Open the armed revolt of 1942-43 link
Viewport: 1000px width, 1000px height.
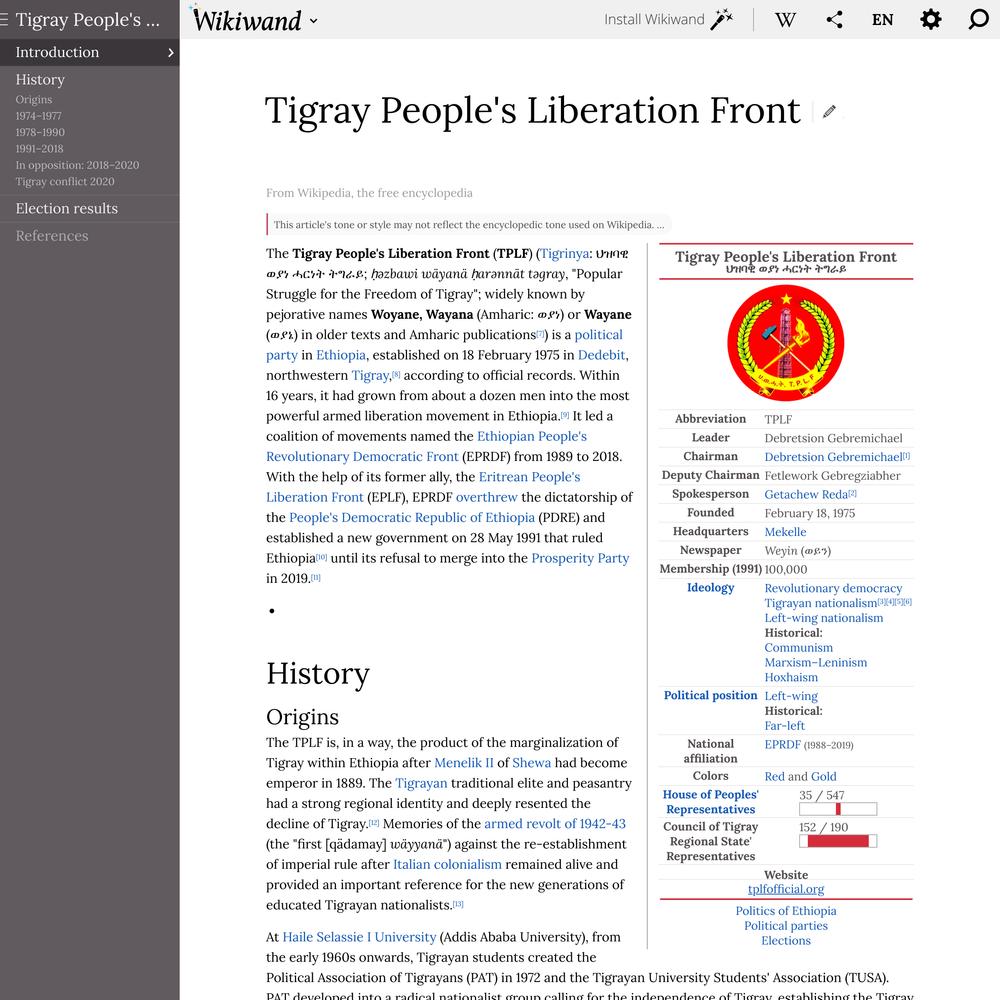[555, 823]
